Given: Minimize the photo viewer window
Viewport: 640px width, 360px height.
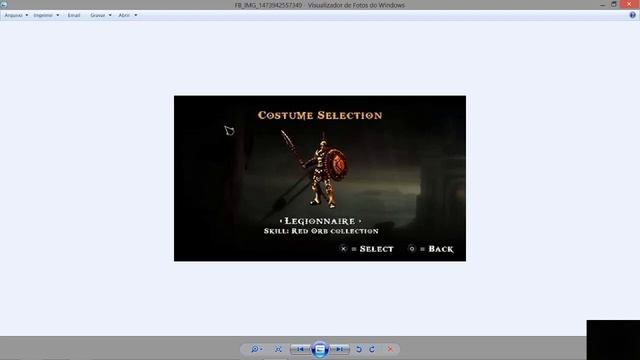Looking at the screenshot, I should tap(602, 4).
